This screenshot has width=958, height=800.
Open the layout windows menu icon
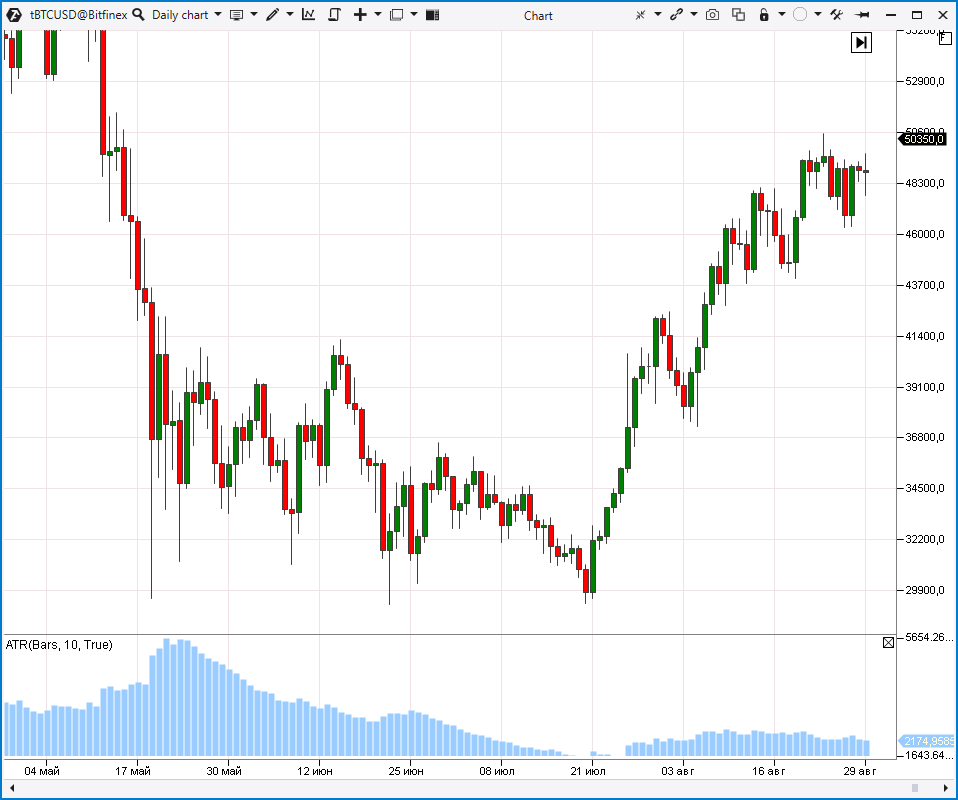point(397,15)
